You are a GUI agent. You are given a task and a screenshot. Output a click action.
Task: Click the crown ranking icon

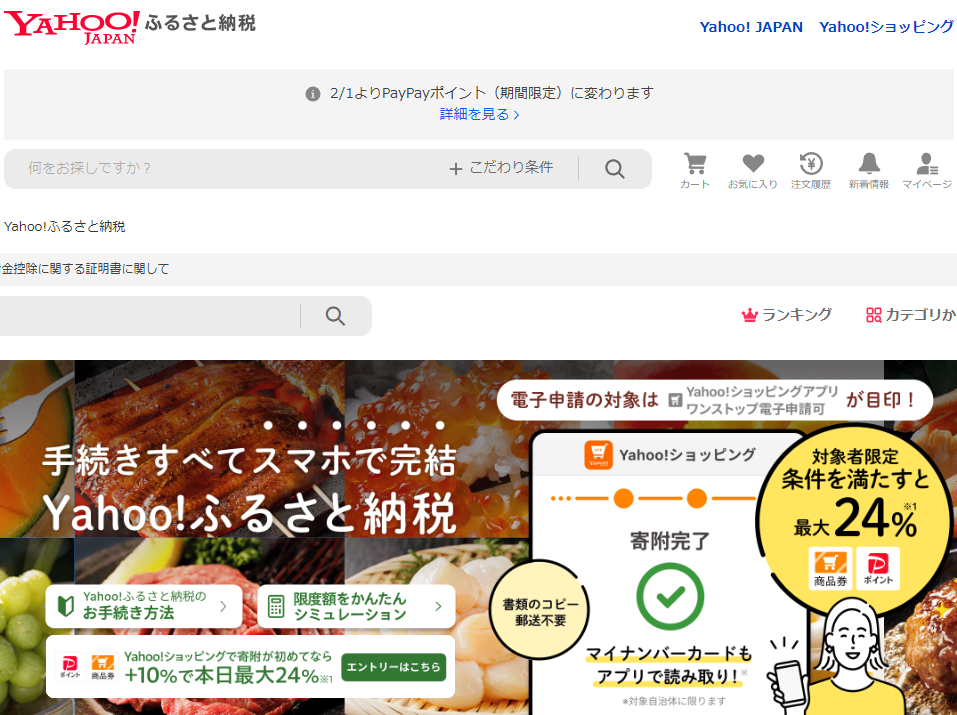749,315
